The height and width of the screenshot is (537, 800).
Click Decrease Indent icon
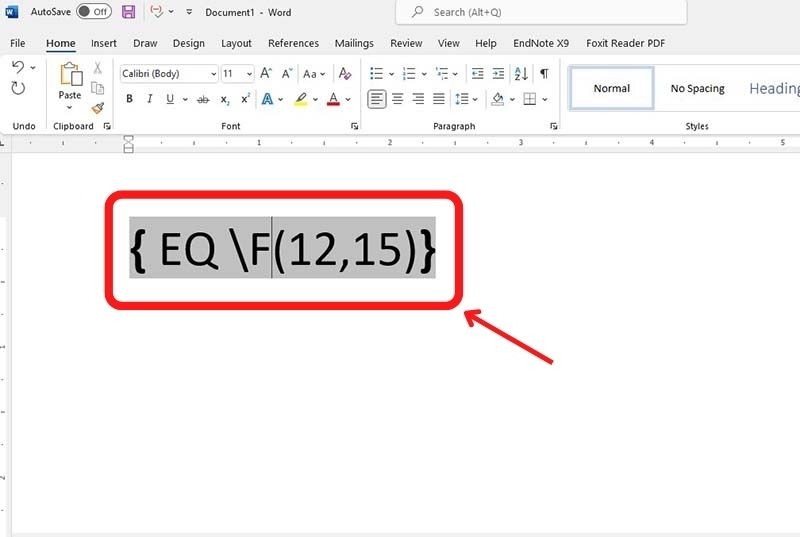pyautogui.click(x=478, y=73)
